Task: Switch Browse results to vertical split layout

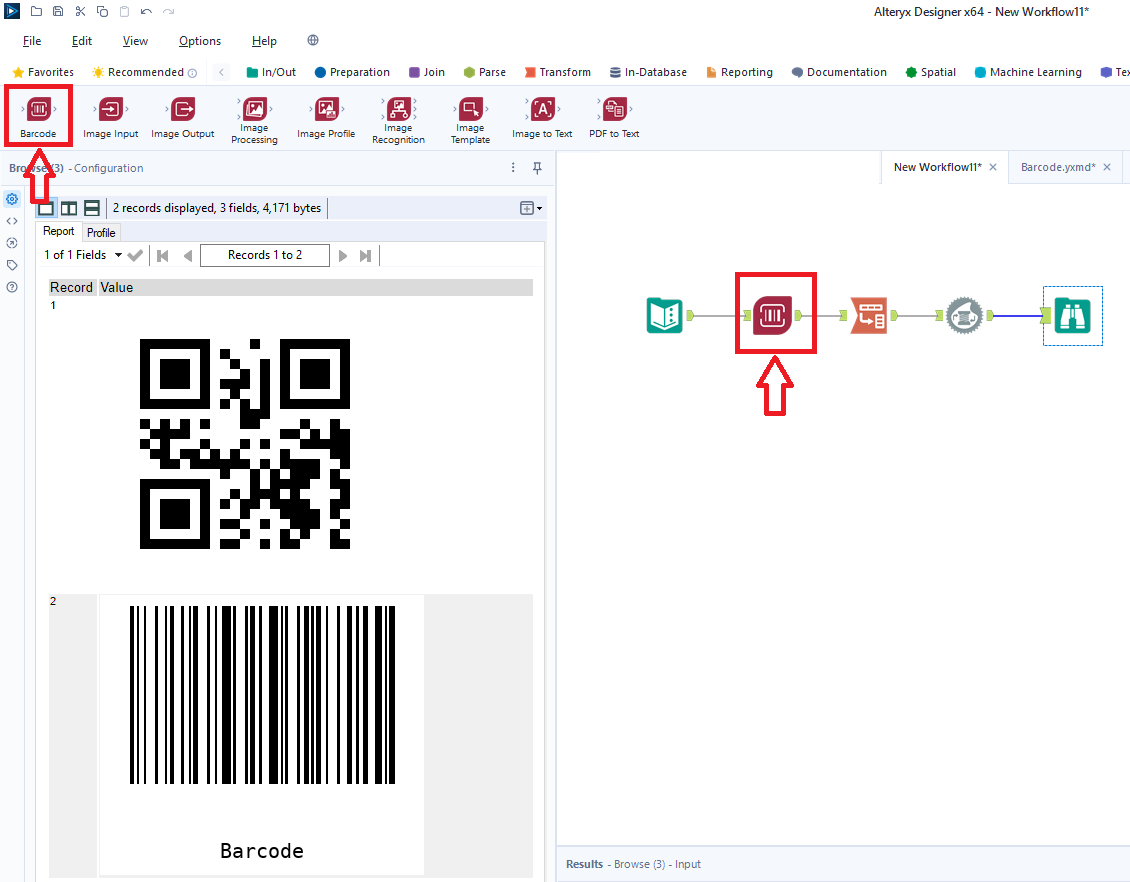Action: [x=68, y=207]
